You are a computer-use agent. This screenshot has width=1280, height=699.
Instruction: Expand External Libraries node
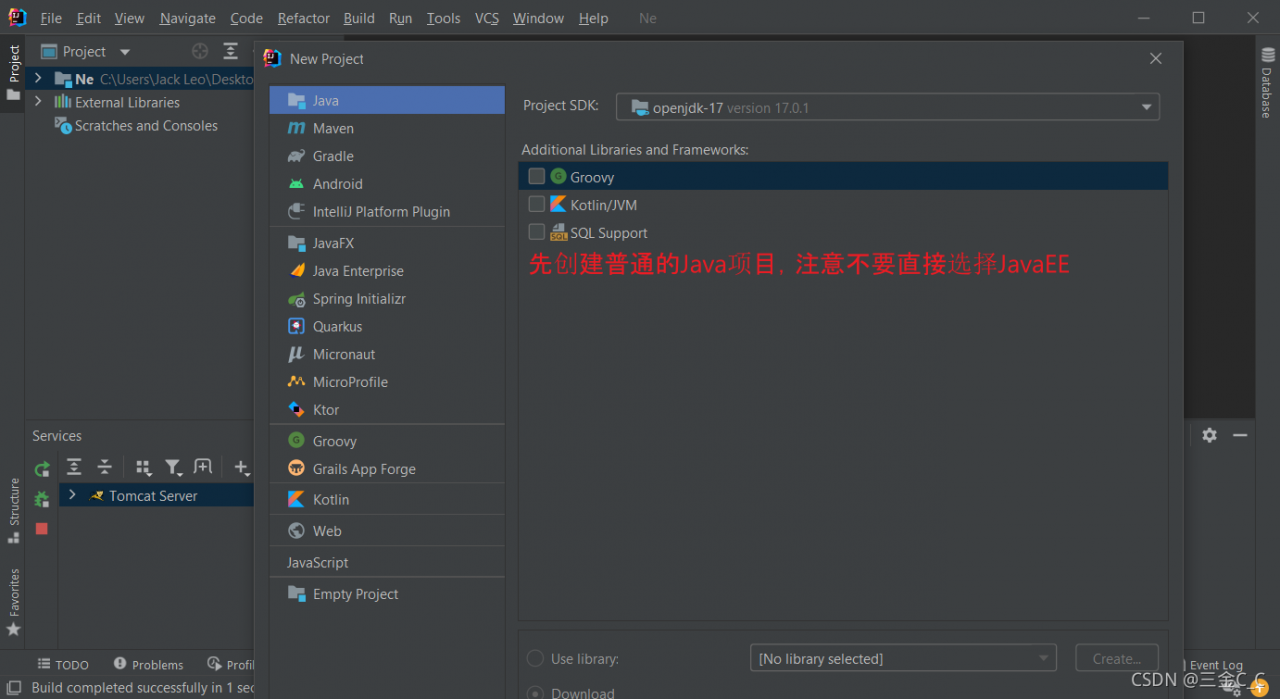pyautogui.click(x=38, y=102)
